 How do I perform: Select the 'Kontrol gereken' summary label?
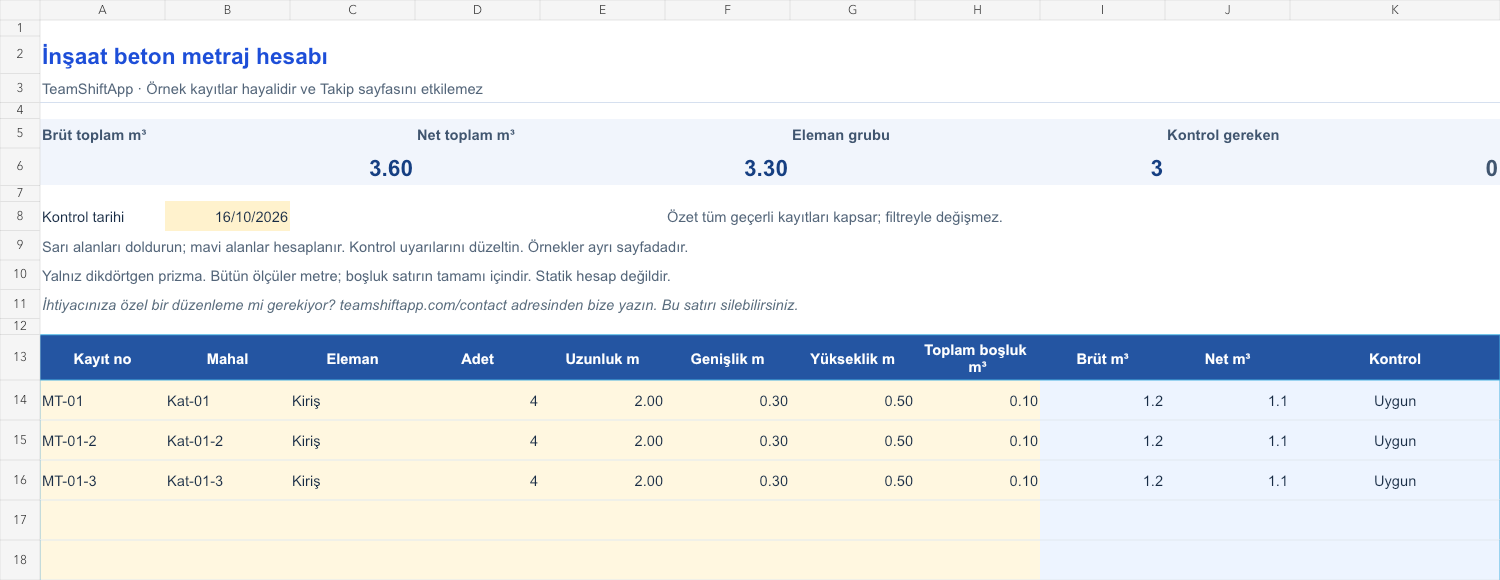tap(1223, 135)
